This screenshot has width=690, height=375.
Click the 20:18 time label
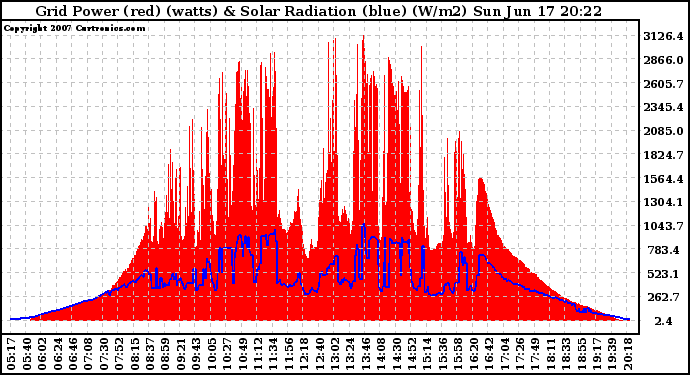627,354
